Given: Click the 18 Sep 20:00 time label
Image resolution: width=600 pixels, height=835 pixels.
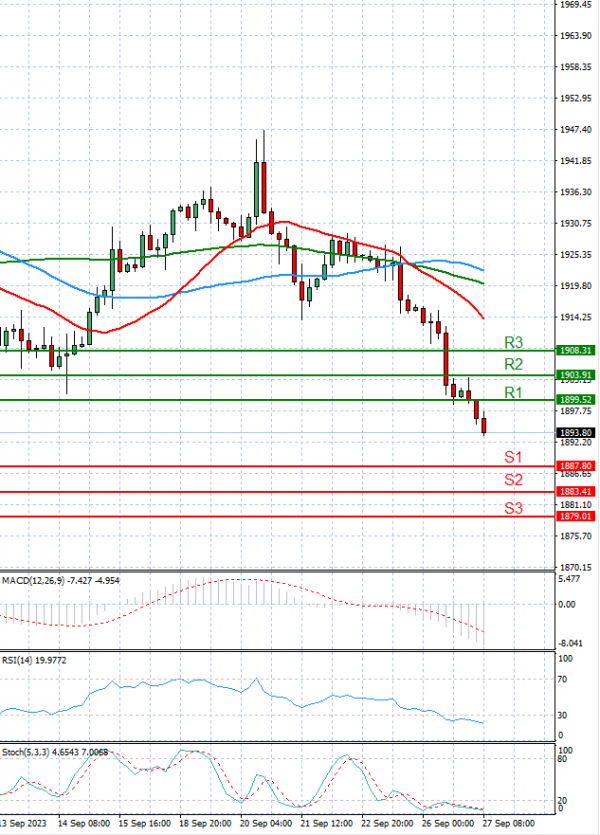Looking at the screenshot, I should click(205, 823).
